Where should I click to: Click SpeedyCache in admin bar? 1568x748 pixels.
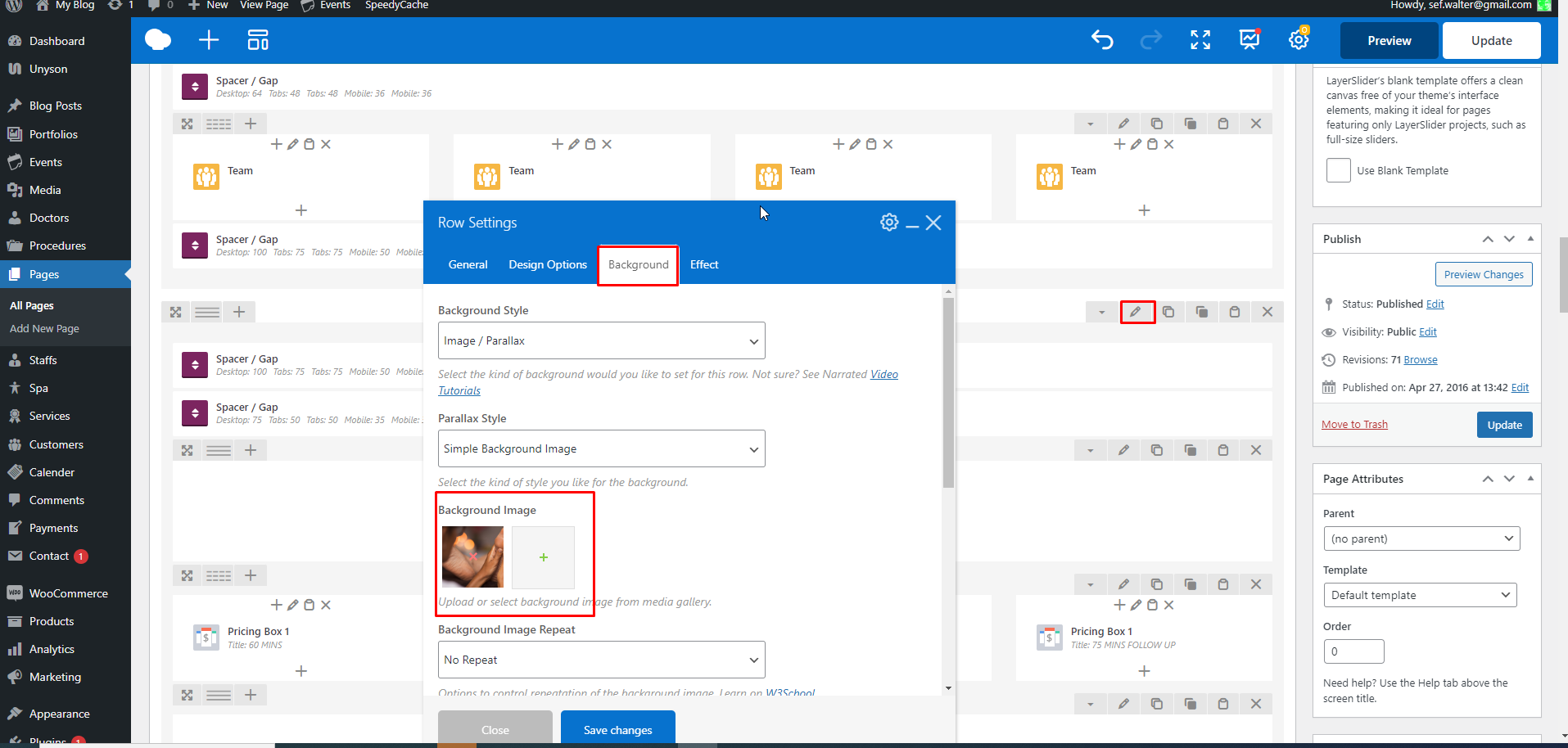pyautogui.click(x=396, y=5)
